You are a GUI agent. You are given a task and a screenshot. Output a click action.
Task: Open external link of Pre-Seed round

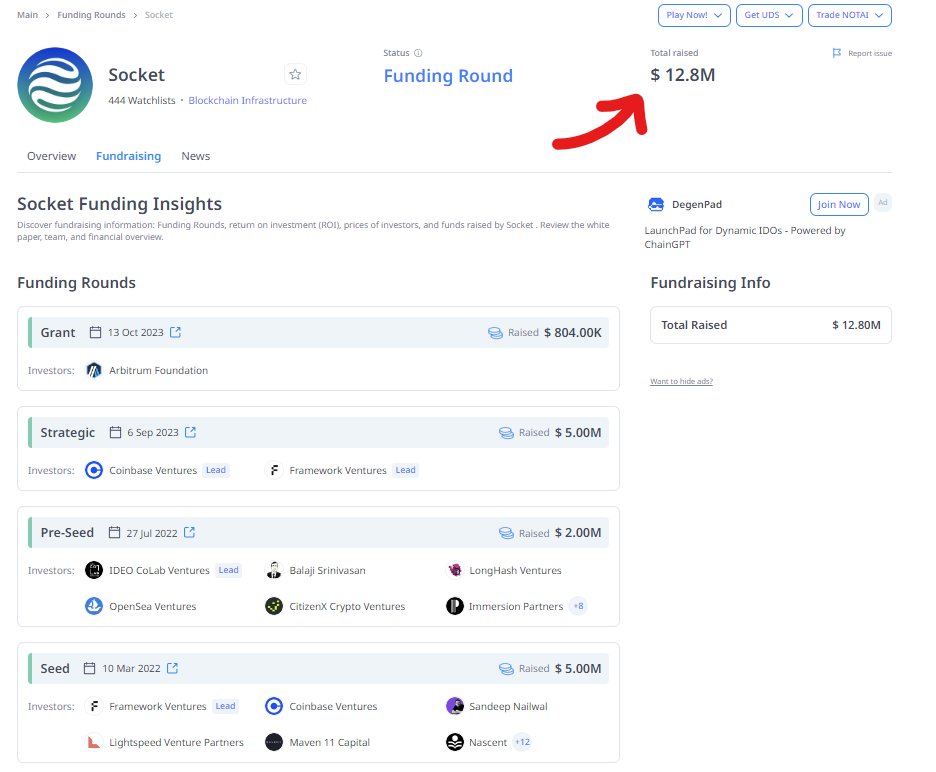[189, 533]
